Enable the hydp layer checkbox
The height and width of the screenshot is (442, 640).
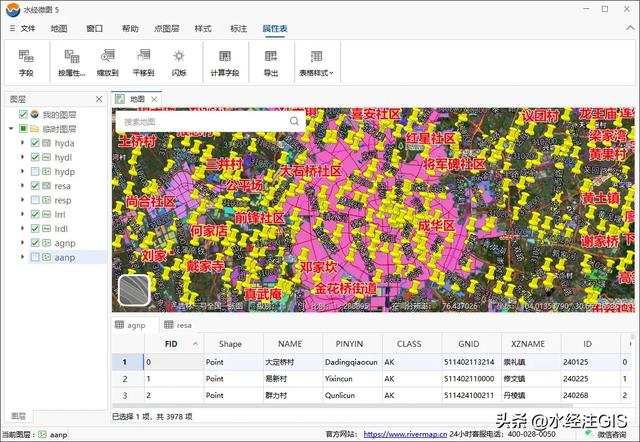35,171
